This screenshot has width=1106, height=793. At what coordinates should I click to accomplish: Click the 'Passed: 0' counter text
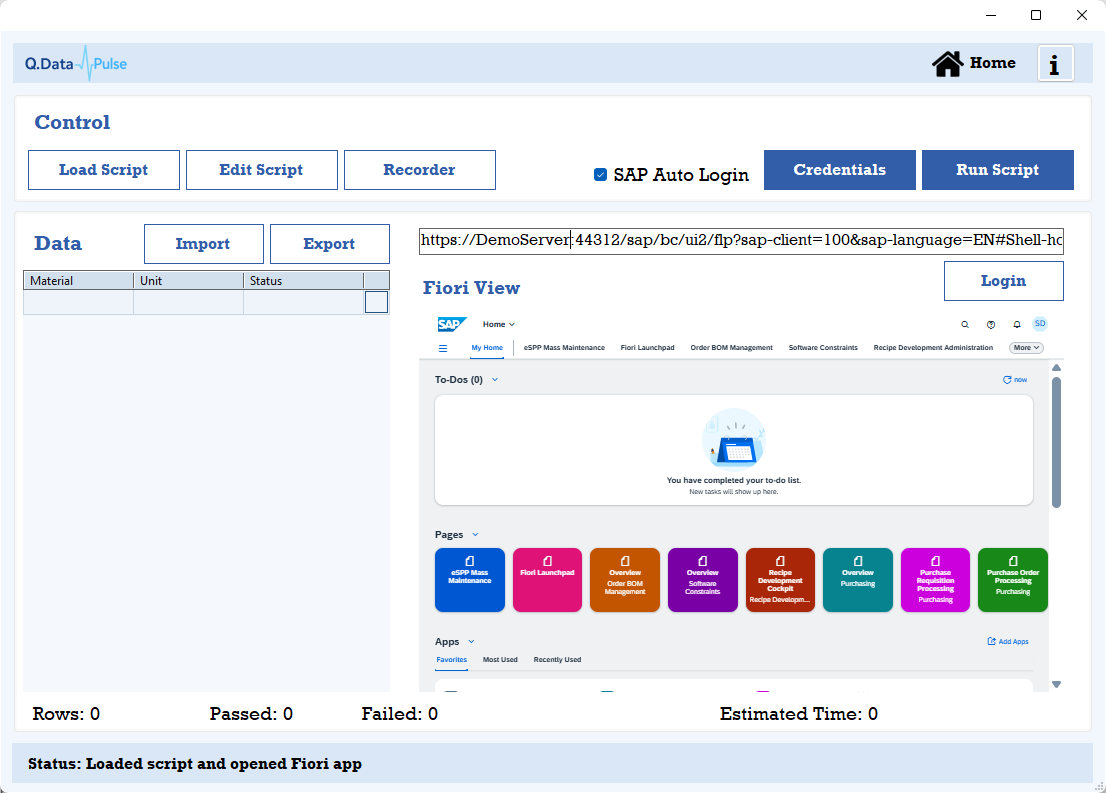pos(251,714)
